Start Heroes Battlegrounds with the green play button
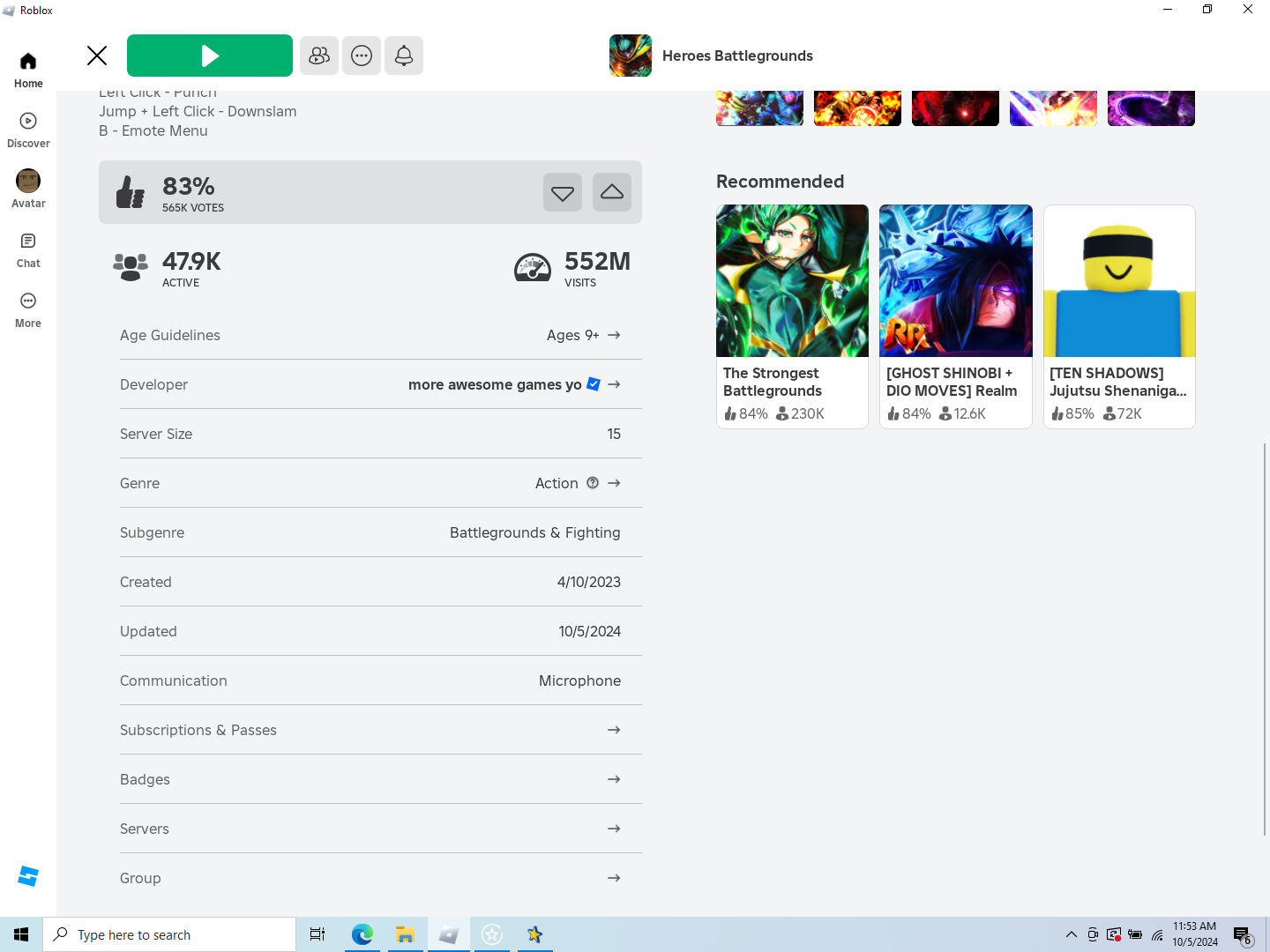Viewport: 1270px width, 952px height. point(210,56)
